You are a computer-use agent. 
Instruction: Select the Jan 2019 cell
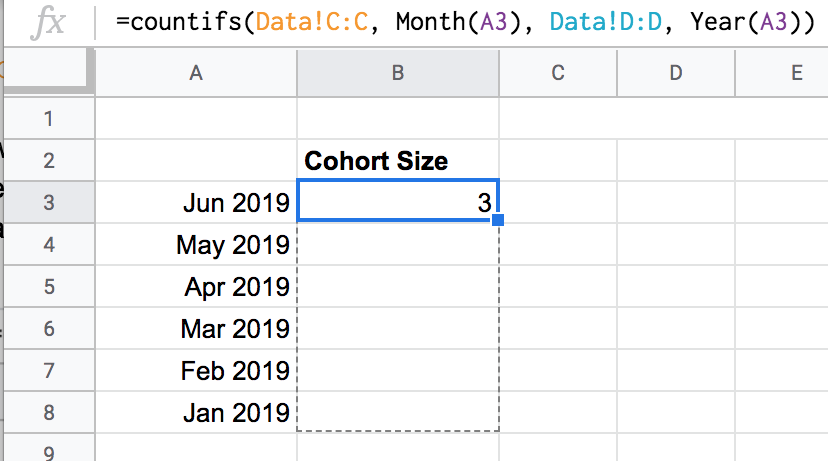(x=195, y=411)
